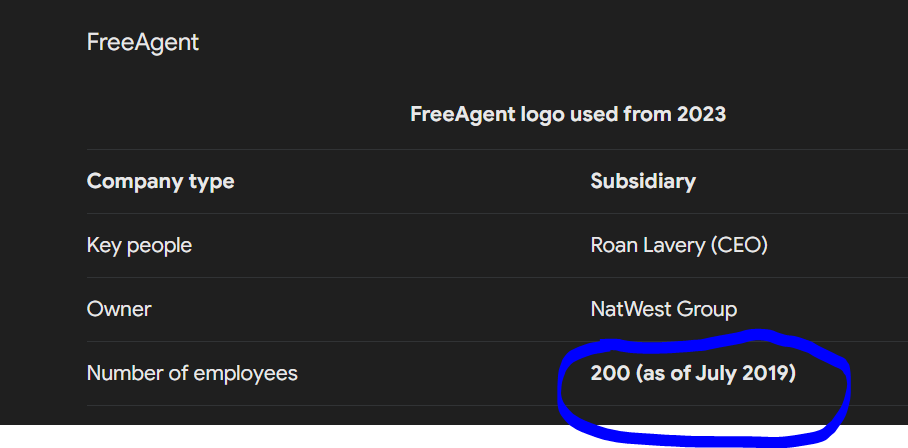Click the word NatWest in the Owner row
This screenshot has width=908, height=448.
point(625,309)
